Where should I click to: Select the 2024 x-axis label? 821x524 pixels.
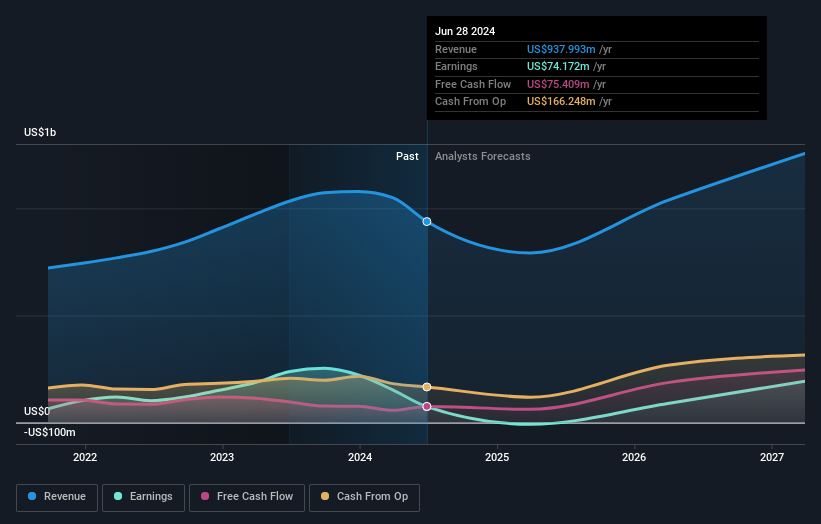pos(360,457)
